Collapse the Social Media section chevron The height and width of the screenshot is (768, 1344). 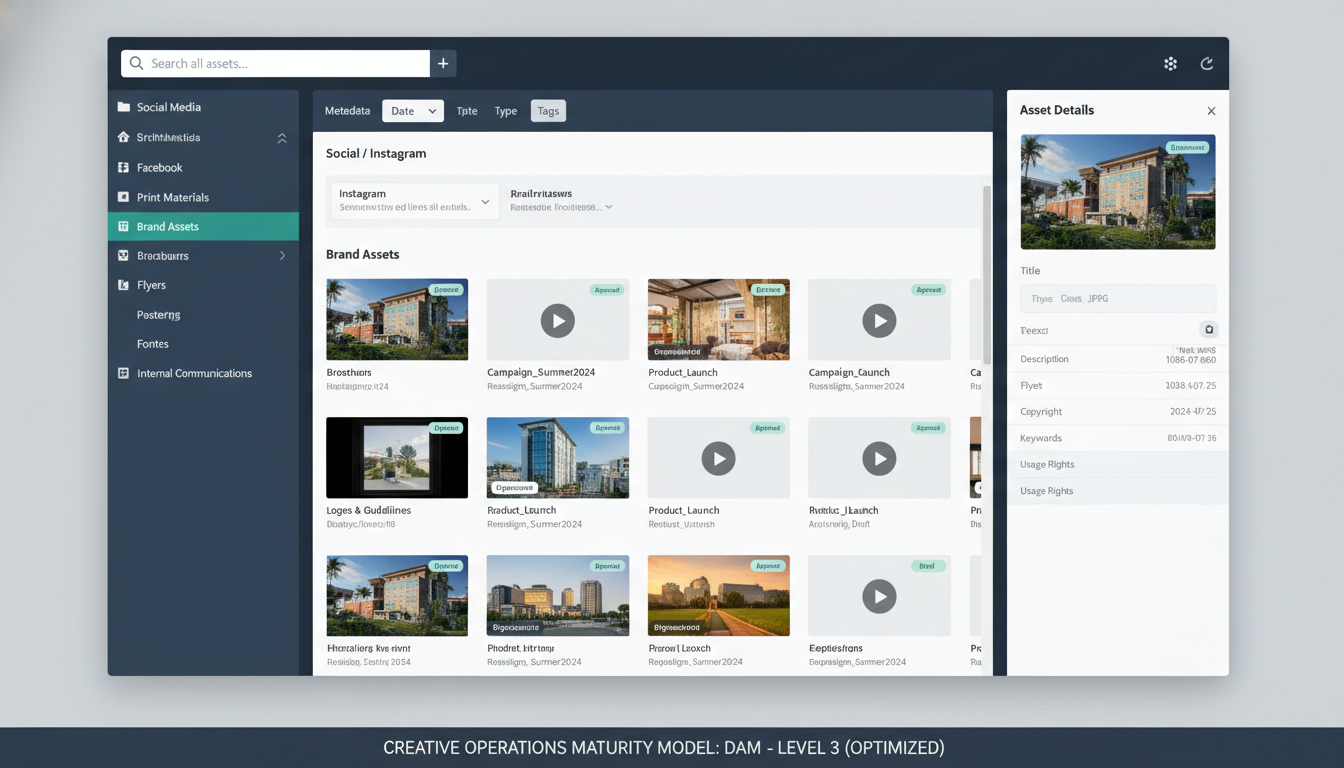tap(281, 137)
